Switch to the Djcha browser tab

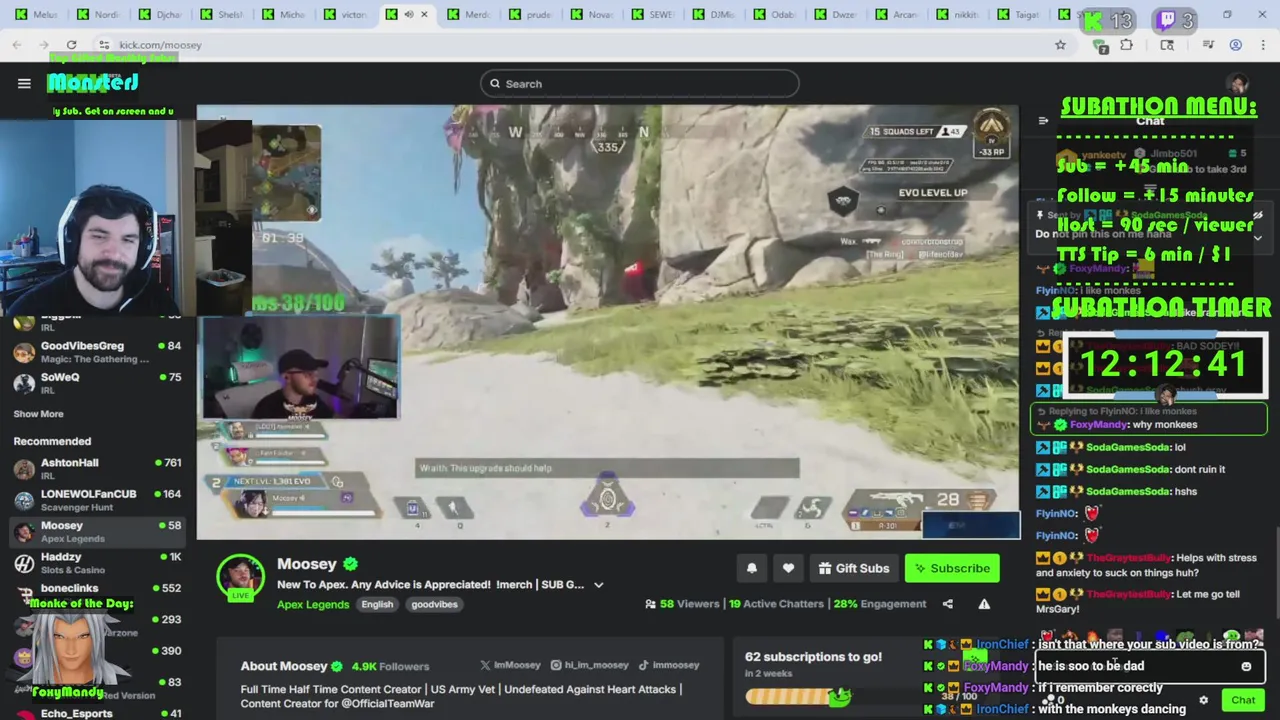point(160,15)
